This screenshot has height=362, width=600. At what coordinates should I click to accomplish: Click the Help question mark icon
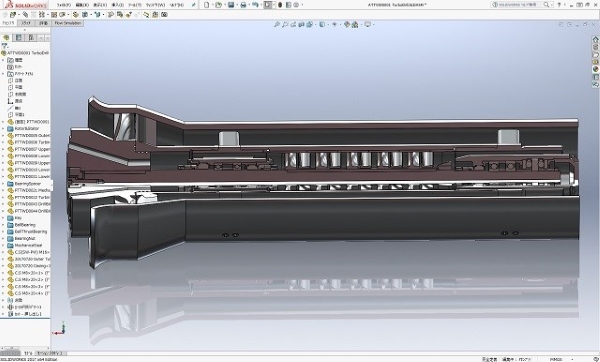559,5
